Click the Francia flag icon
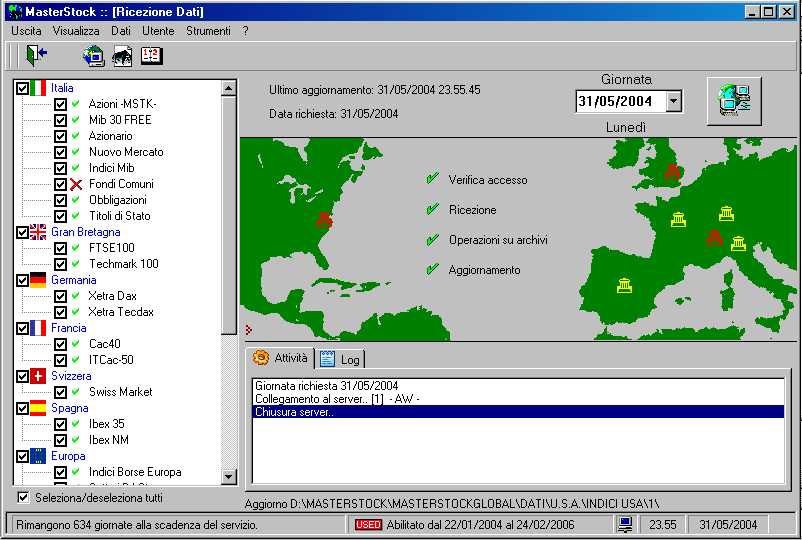The width and height of the screenshot is (802, 540). pyautogui.click(x=38, y=328)
